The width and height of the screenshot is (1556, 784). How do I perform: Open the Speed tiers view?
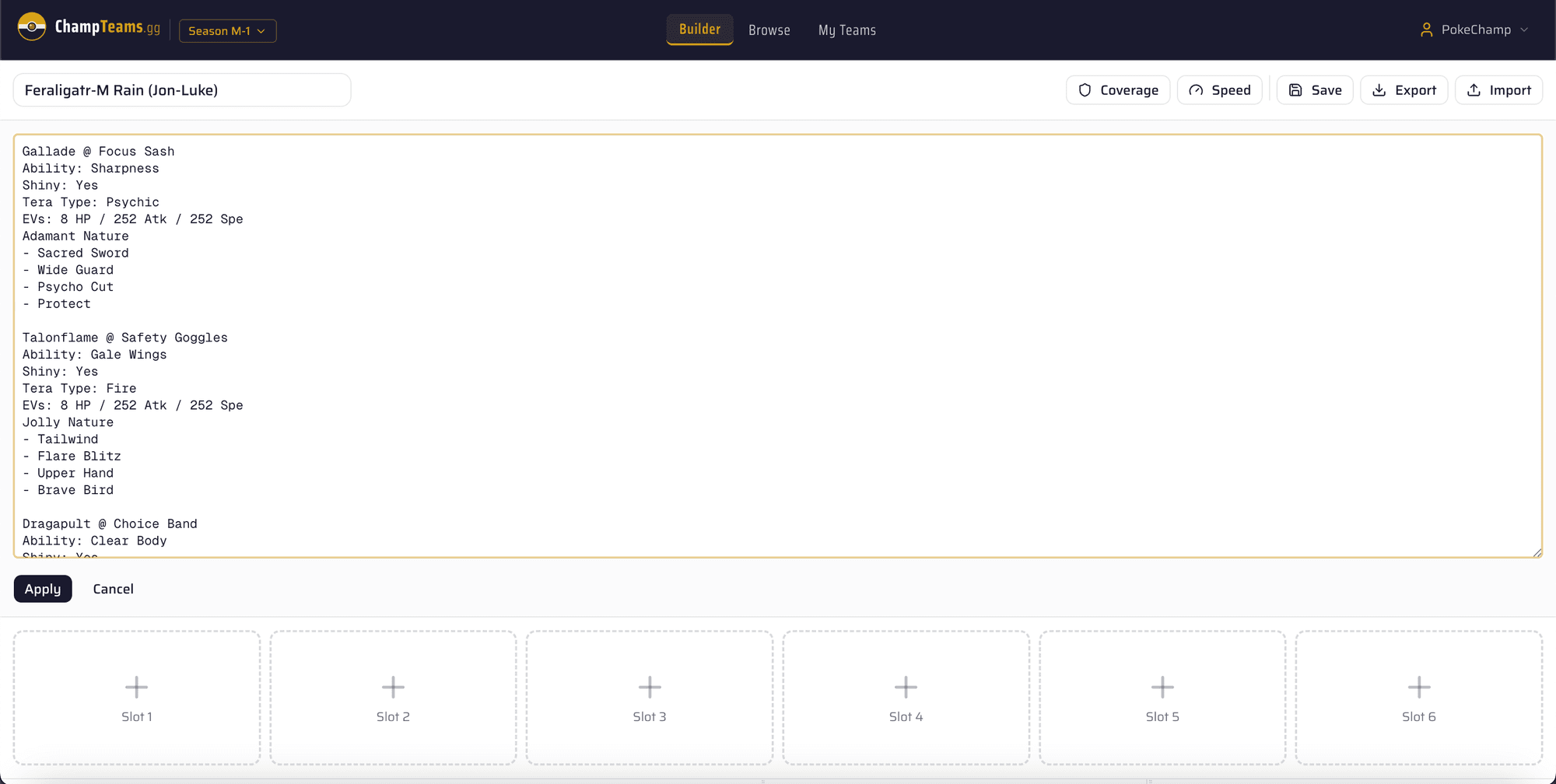[1219, 90]
